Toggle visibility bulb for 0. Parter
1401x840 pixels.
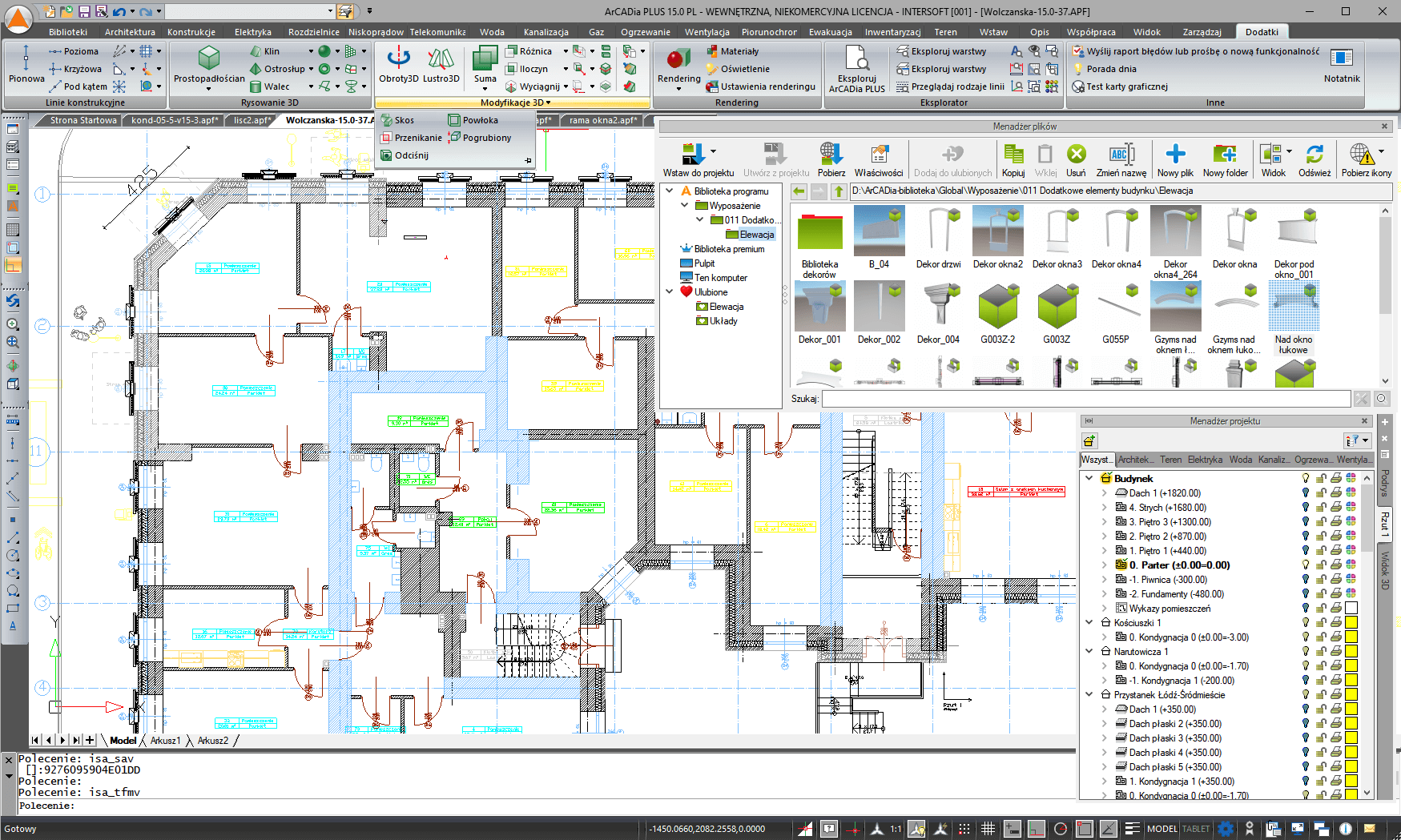[1306, 565]
